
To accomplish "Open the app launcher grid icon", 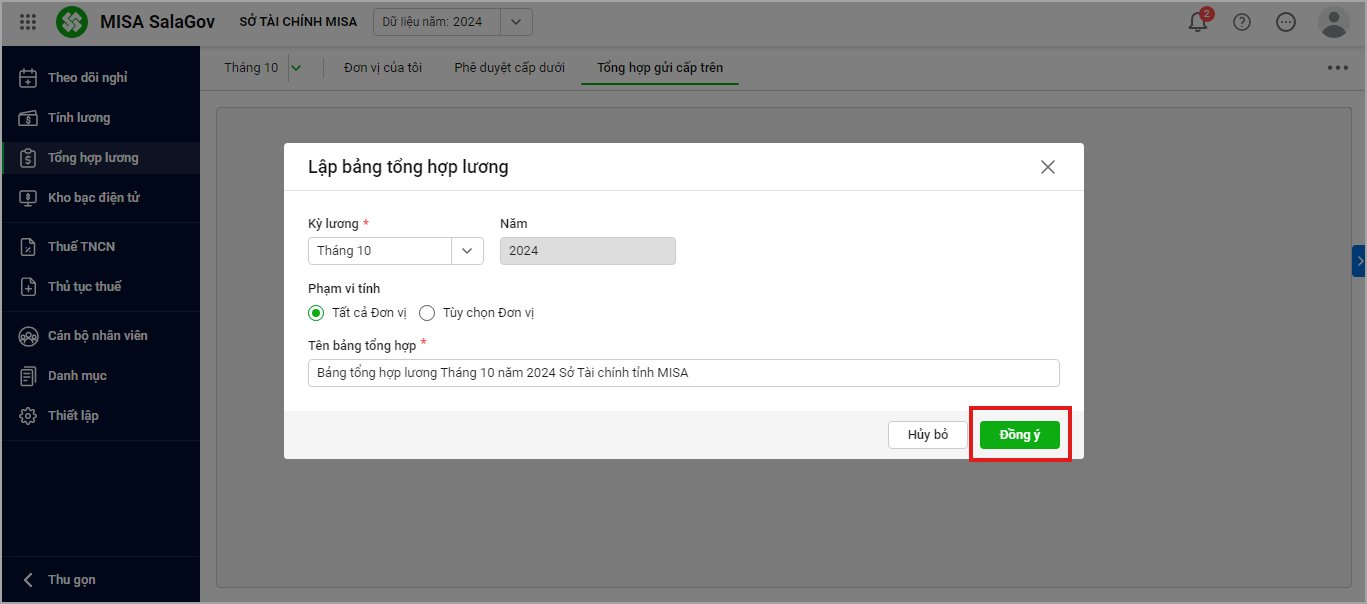I will 28,22.
